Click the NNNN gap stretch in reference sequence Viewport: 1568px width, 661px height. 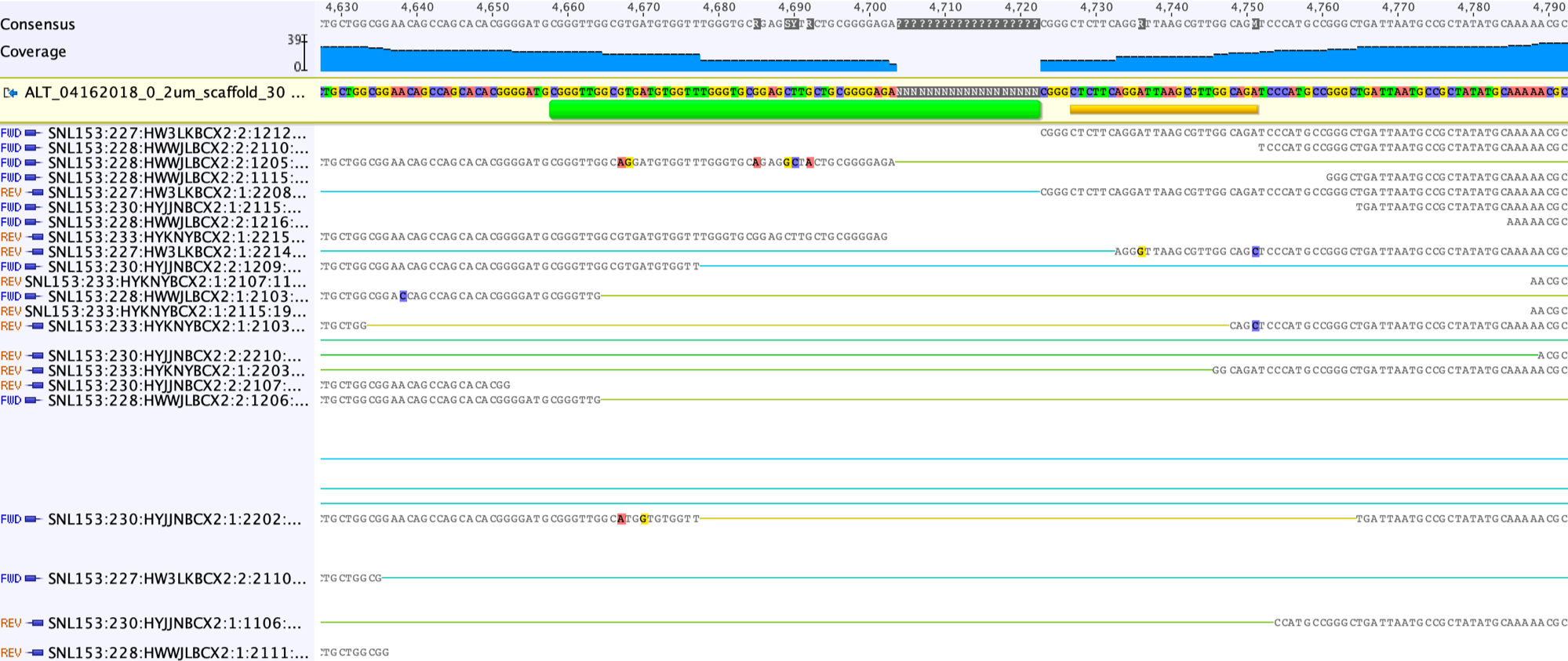(x=969, y=93)
